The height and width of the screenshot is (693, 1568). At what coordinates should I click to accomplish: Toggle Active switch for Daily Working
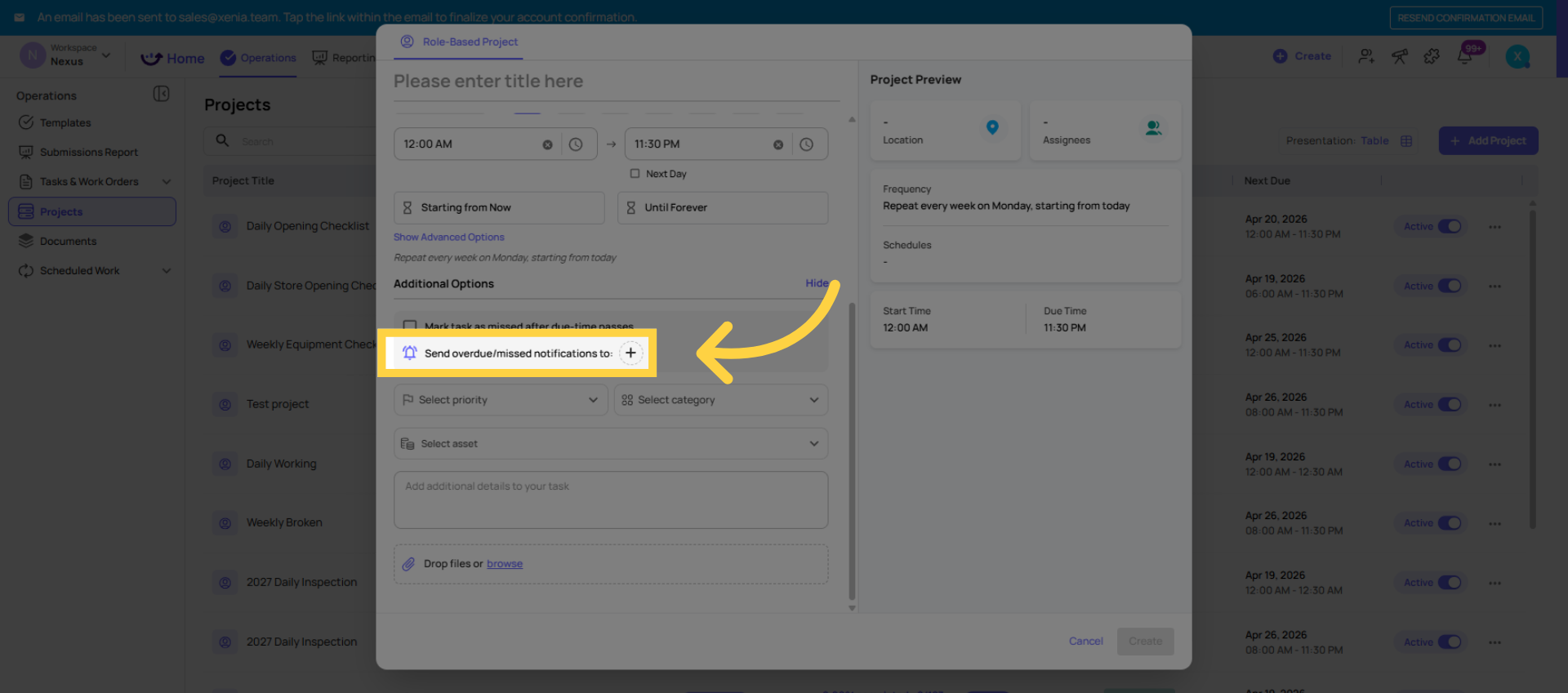coord(1450,464)
